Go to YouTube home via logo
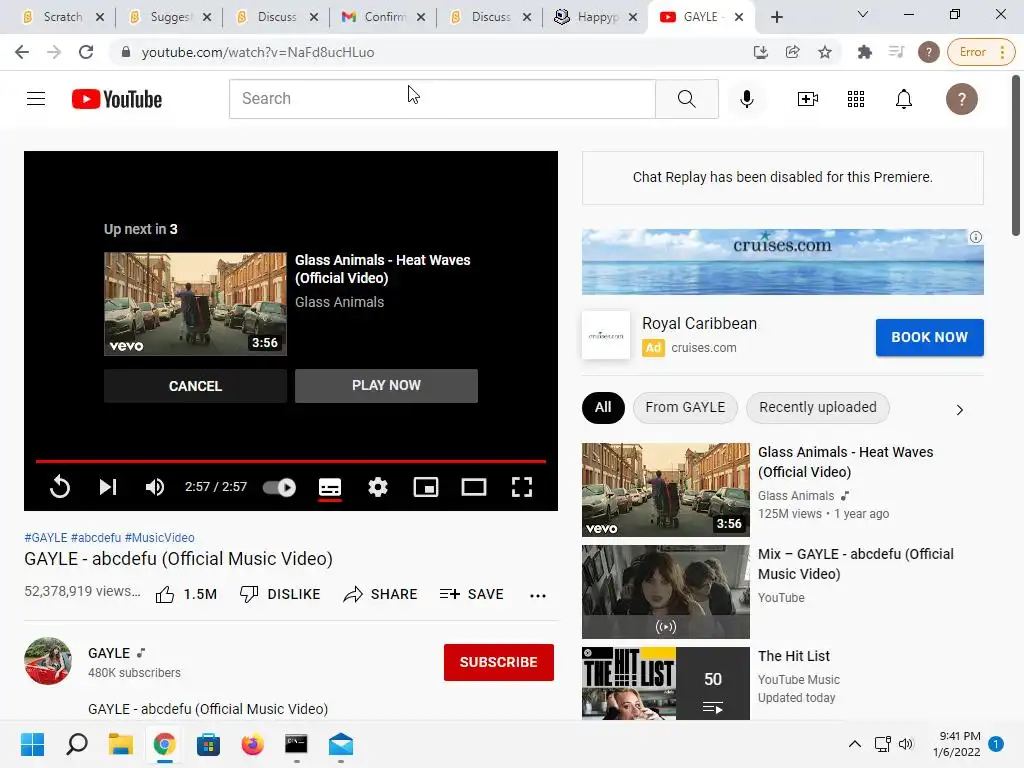The height and width of the screenshot is (768, 1024). [117, 99]
